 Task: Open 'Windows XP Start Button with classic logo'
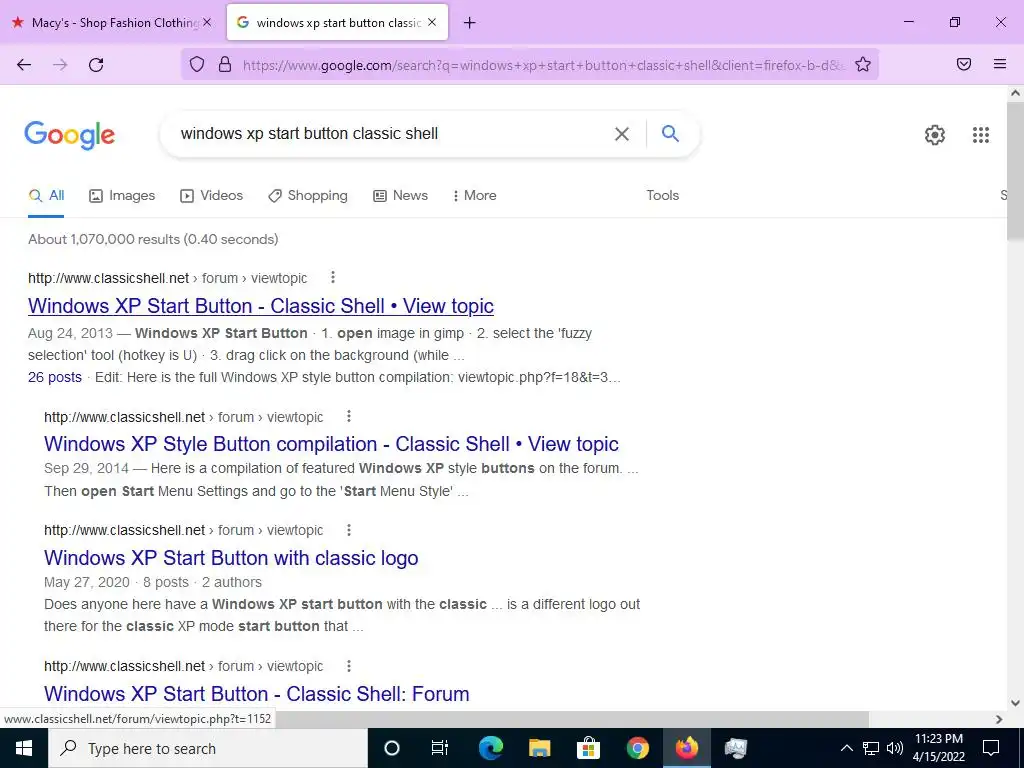click(x=231, y=558)
